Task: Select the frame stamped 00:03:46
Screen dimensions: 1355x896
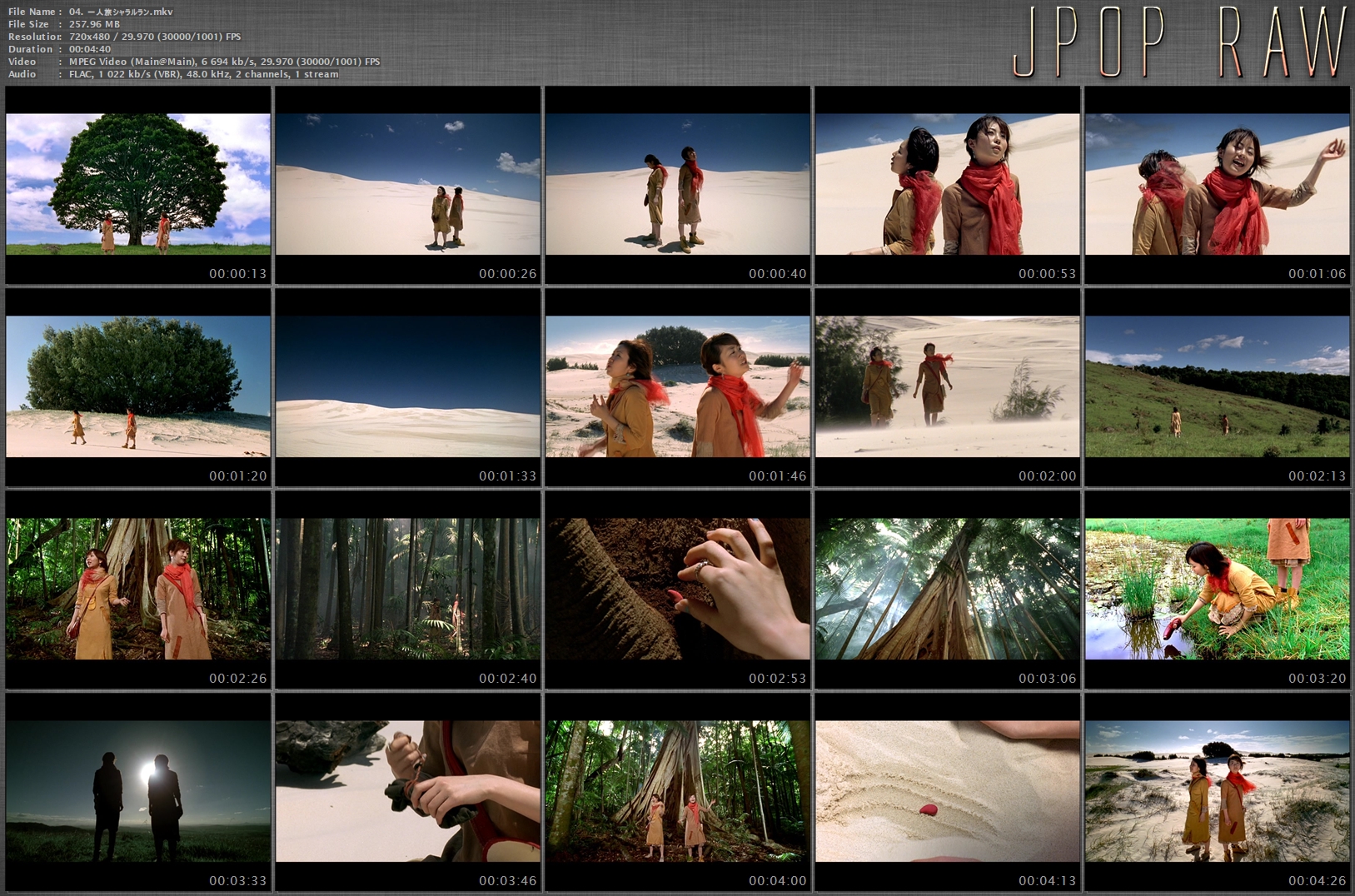Action: [x=408, y=792]
